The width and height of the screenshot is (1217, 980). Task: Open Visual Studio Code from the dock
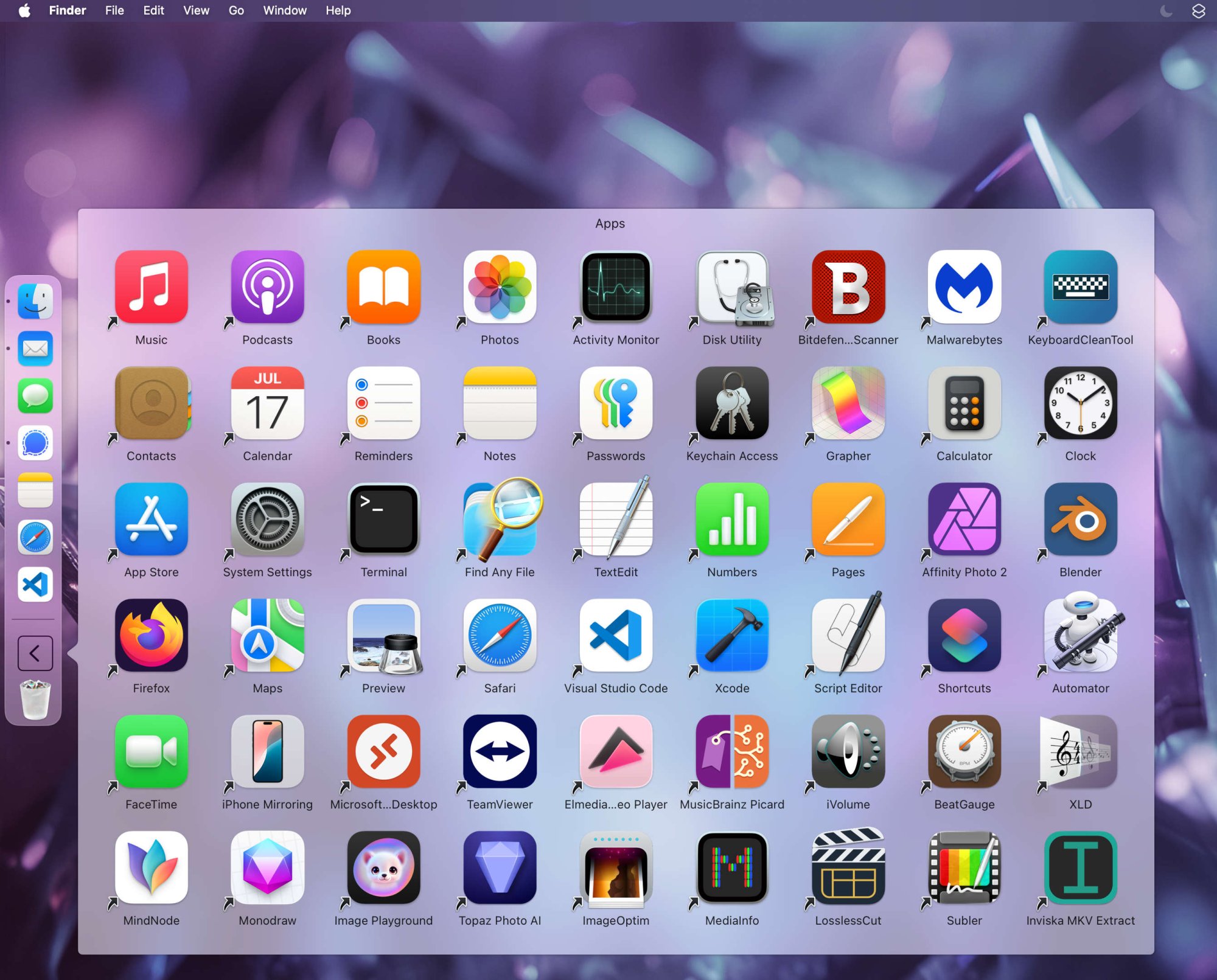pyautogui.click(x=35, y=585)
